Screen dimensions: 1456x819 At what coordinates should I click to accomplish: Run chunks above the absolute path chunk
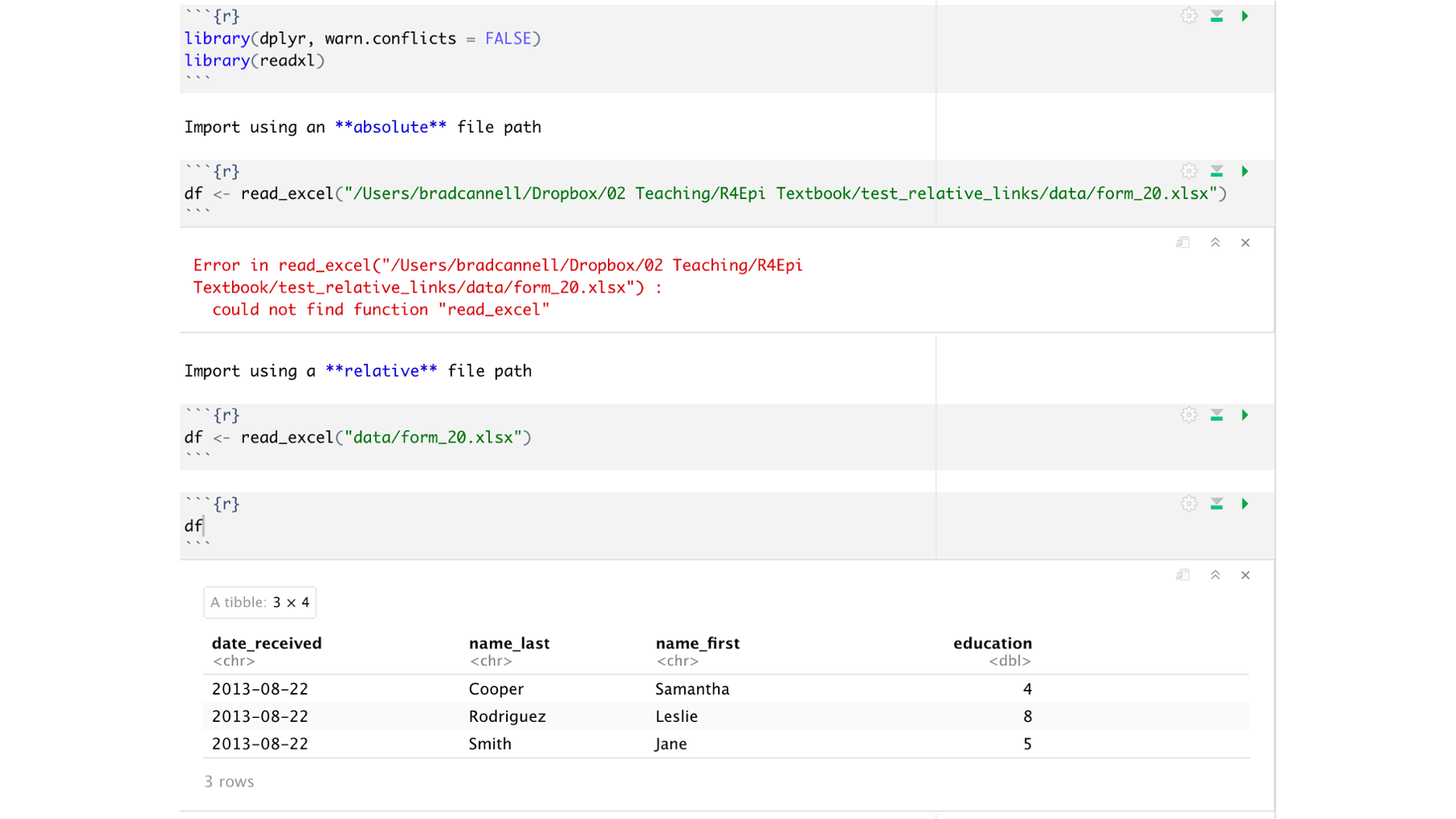[1217, 171]
